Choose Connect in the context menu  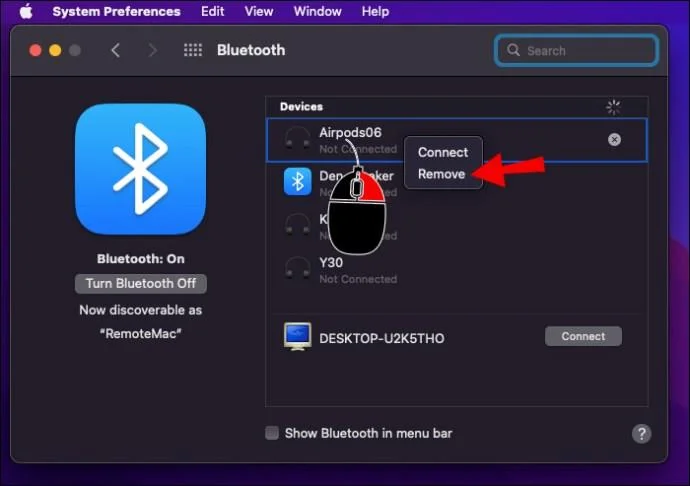coord(443,152)
